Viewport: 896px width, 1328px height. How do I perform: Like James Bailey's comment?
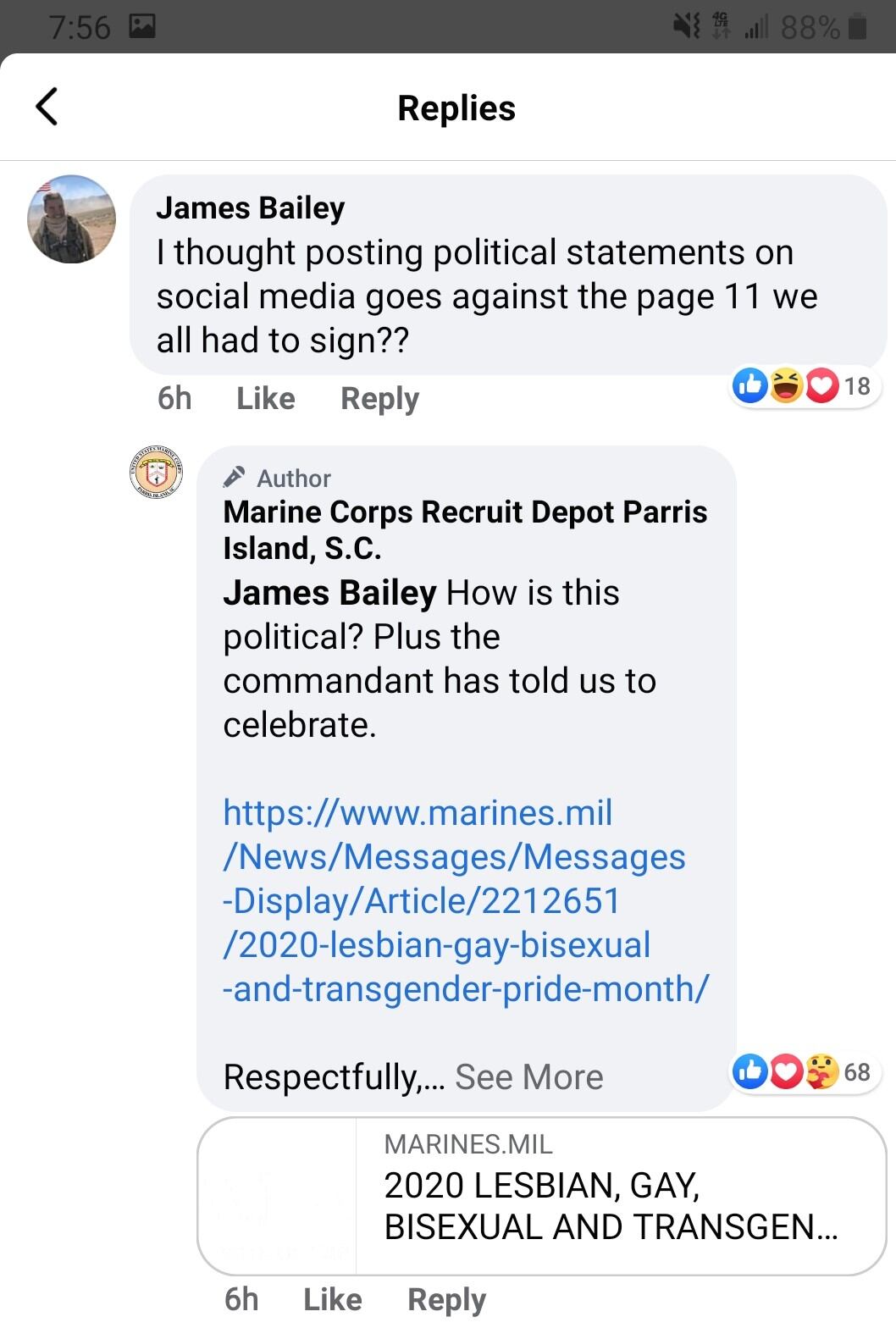coord(265,398)
